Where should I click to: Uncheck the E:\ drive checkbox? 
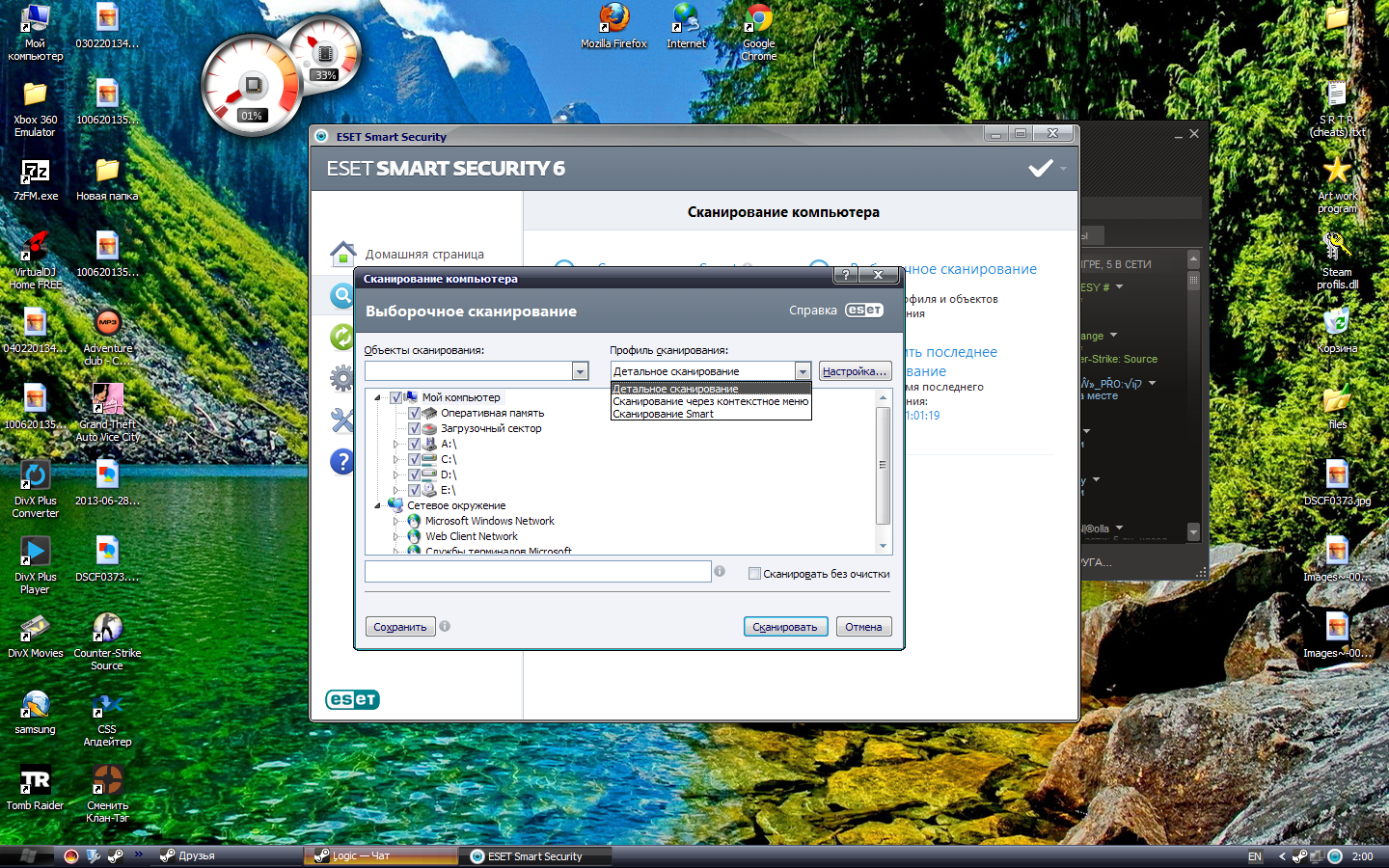(x=414, y=490)
